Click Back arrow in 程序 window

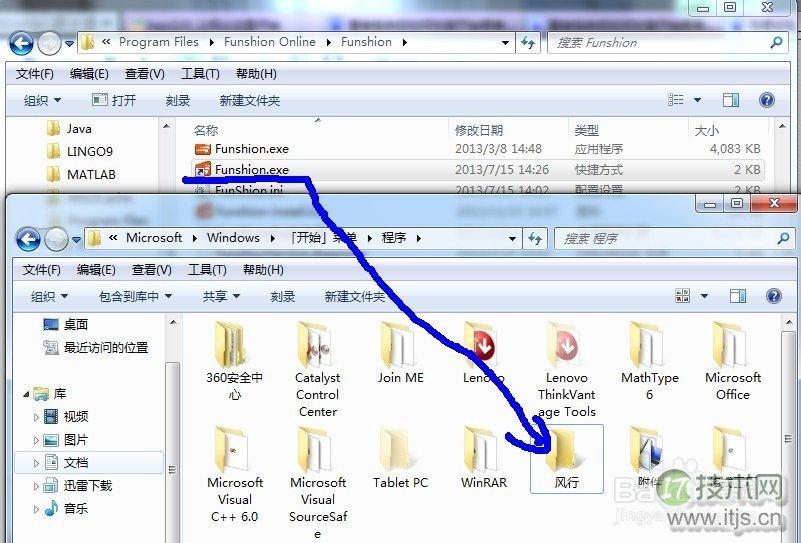click(x=28, y=239)
